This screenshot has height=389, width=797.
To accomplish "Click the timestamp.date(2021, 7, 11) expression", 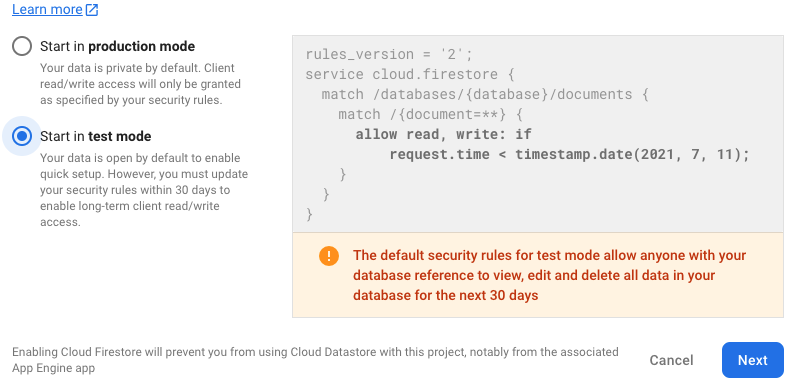I will coord(632,155).
